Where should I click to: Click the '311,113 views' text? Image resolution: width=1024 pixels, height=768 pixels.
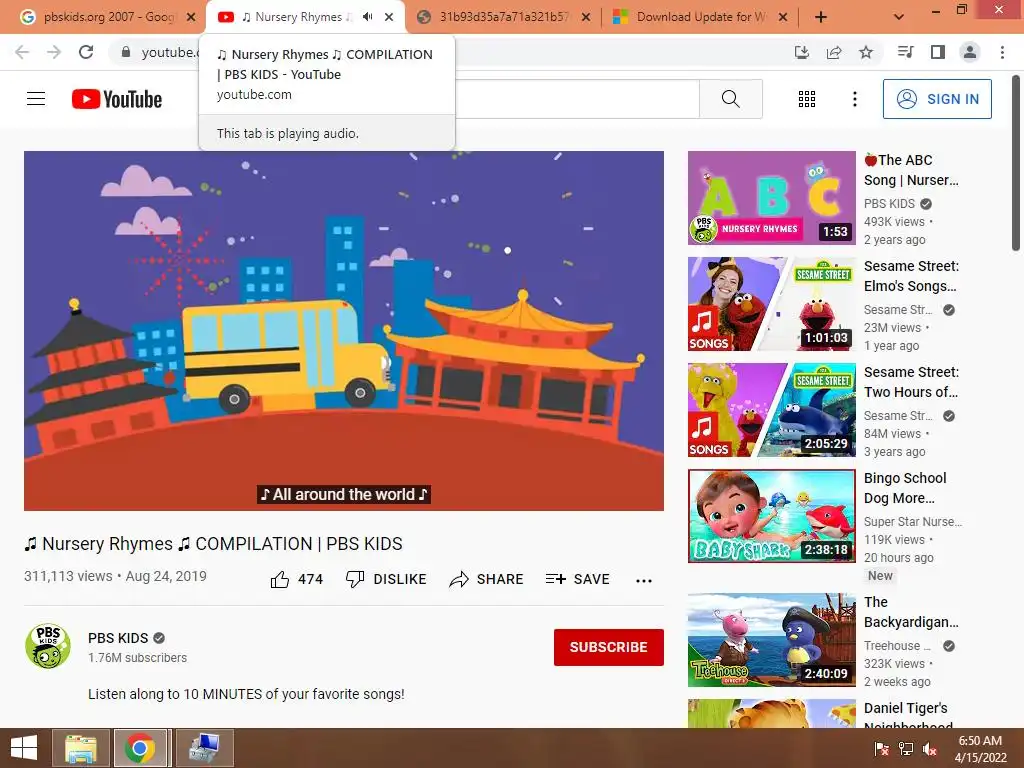coord(68,576)
